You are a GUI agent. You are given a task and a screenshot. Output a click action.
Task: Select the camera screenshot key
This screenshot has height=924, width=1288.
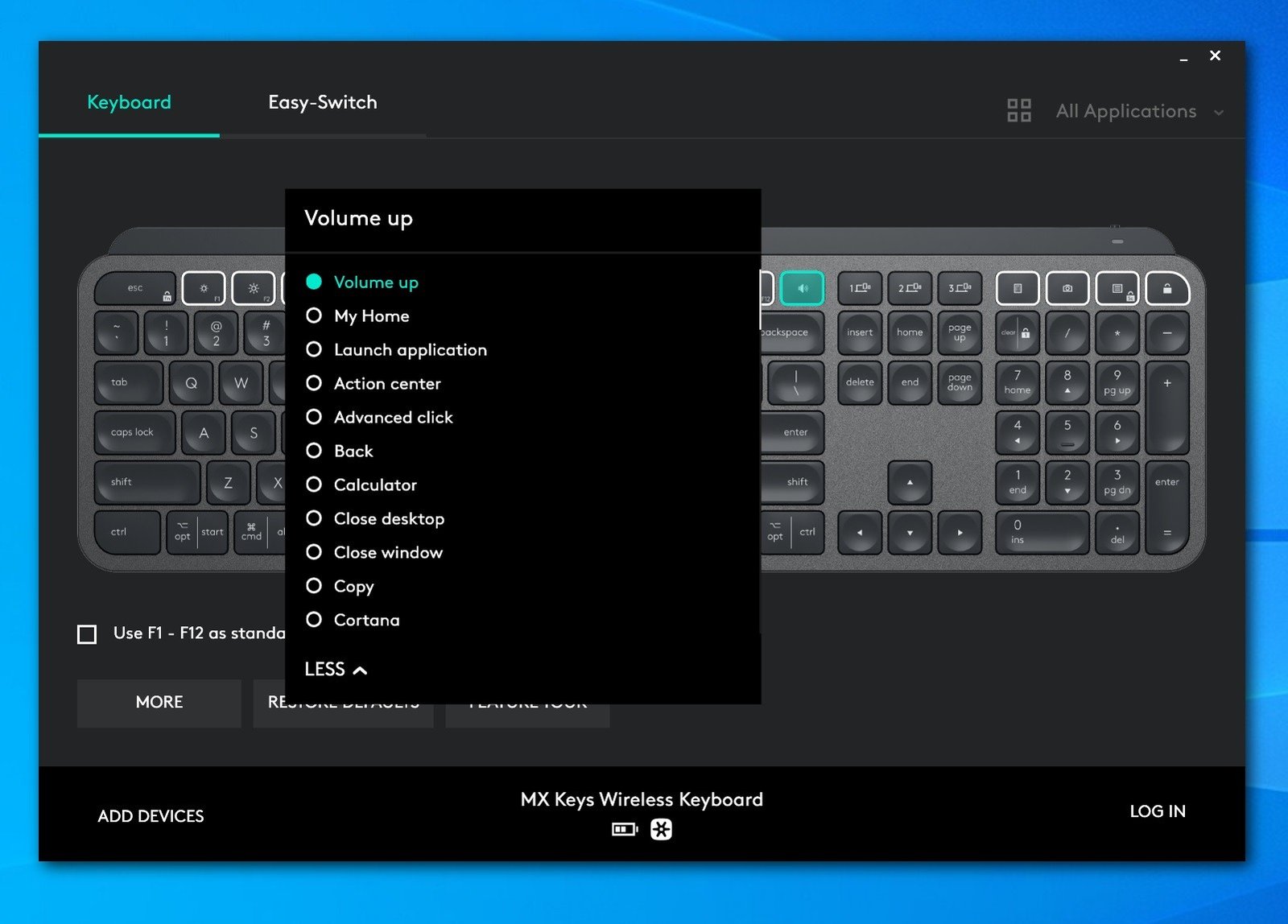(1067, 288)
